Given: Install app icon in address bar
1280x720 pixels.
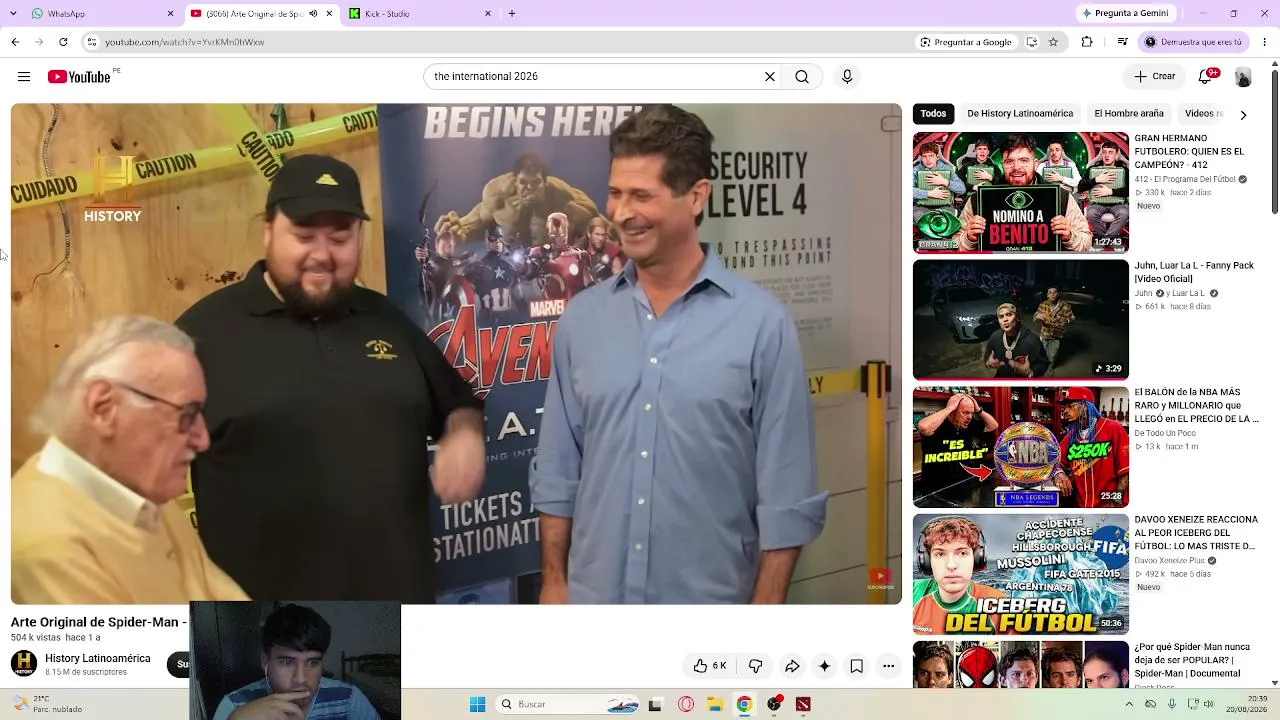Looking at the screenshot, I should tap(1032, 42).
